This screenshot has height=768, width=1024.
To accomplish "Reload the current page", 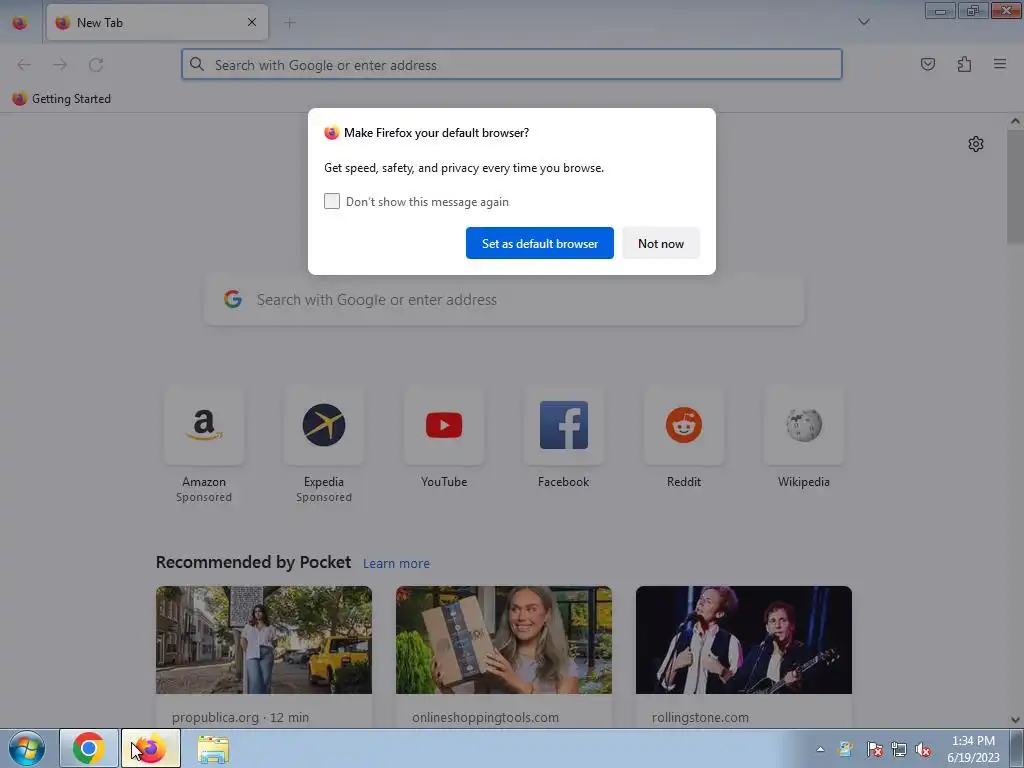I will point(96,65).
